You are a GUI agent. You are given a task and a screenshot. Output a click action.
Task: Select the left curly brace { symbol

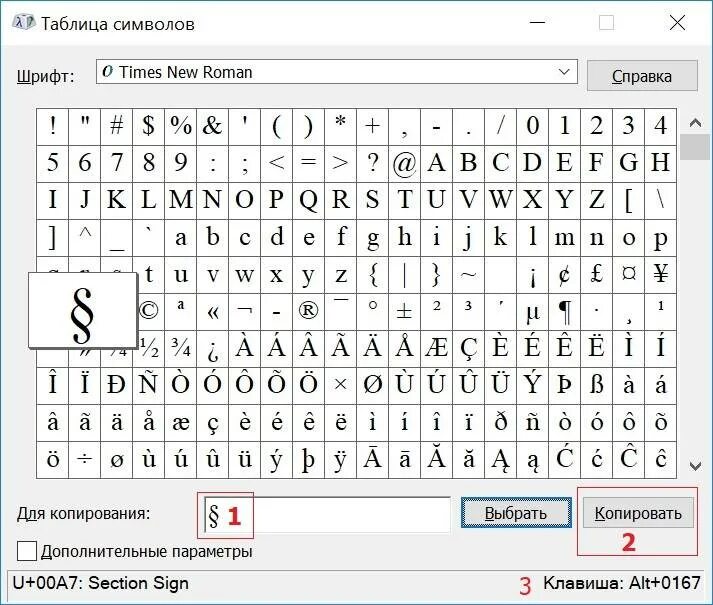(372, 275)
